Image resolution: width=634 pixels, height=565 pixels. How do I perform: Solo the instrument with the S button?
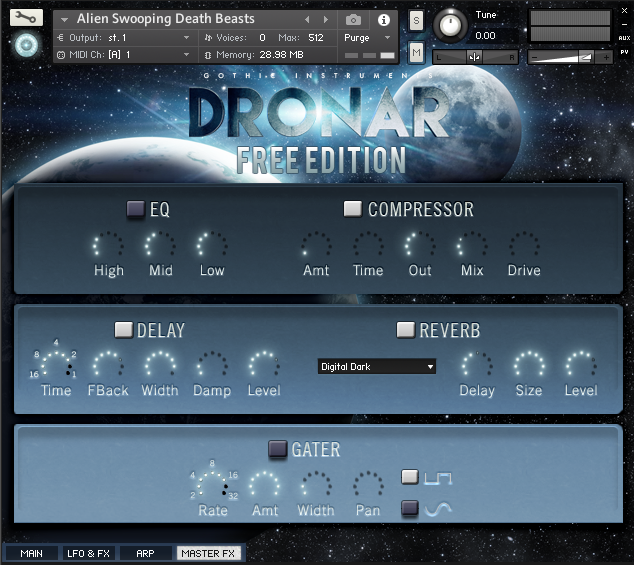pos(416,20)
